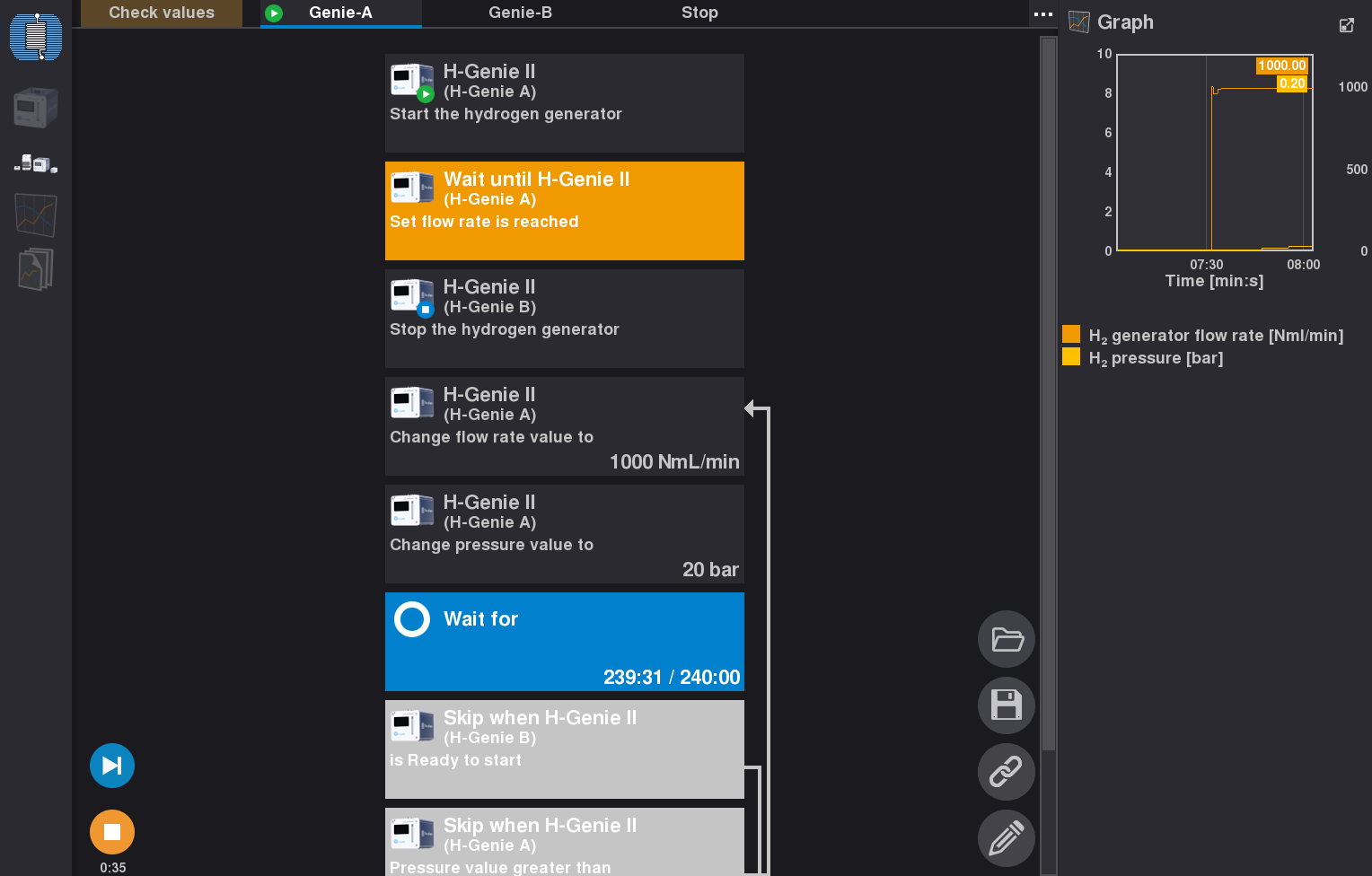The height and width of the screenshot is (876, 1372).
Task: Open the three-dots overflow tabs menu
Action: (1043, 14)
